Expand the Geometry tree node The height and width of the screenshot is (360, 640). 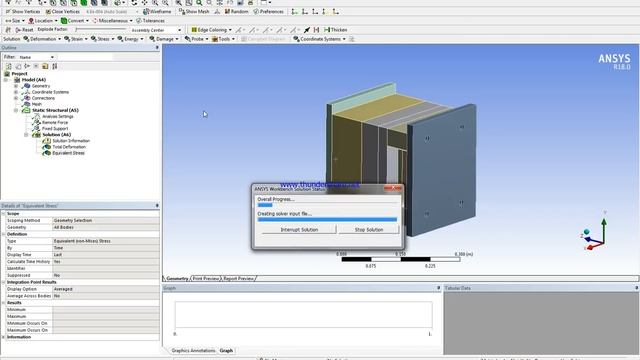click(16, 86)
